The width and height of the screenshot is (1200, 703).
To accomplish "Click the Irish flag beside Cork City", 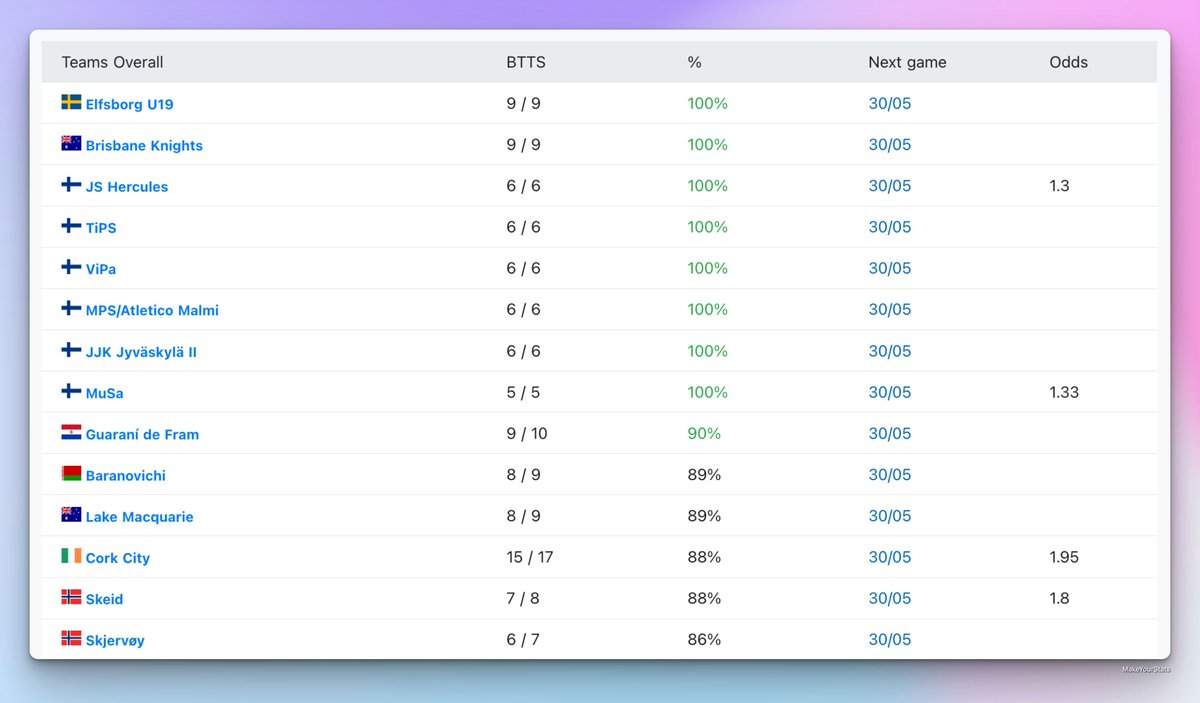I will (71, 556).
